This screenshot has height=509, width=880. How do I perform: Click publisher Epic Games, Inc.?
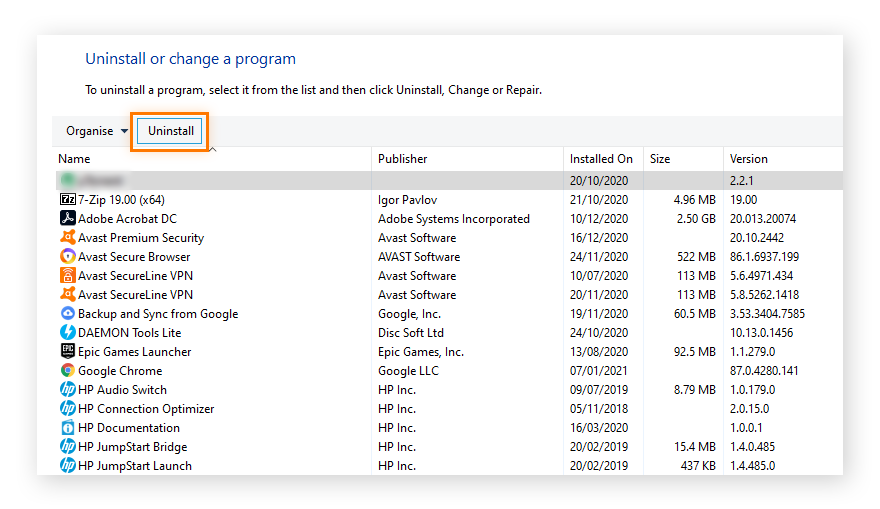tap(421, 352)
